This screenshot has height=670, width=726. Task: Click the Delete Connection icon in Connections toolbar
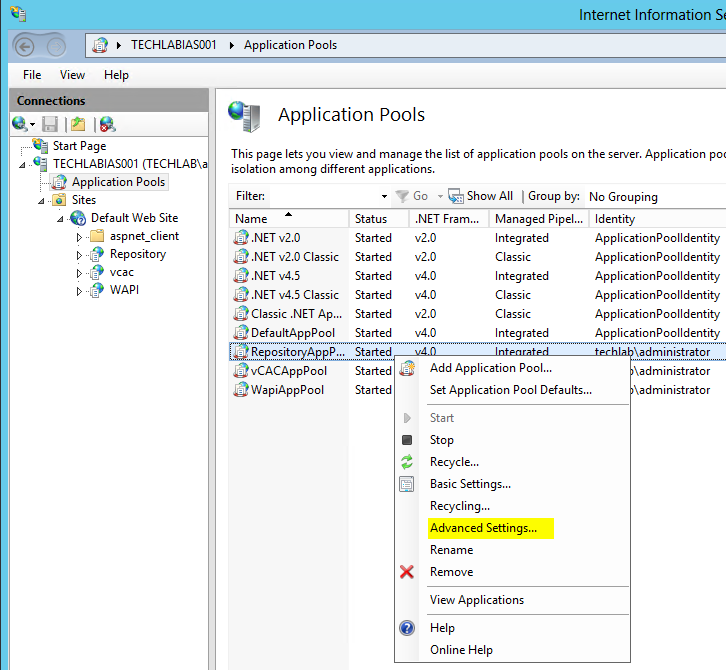107,124
